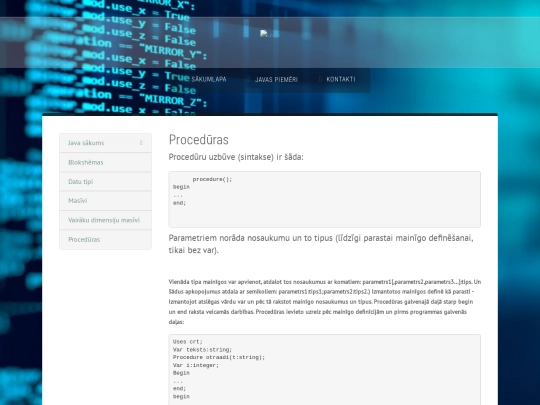The image size is (540, 405).
Task: Click the 'Uses crt;' code line
Action: click(x=188, y=342)
